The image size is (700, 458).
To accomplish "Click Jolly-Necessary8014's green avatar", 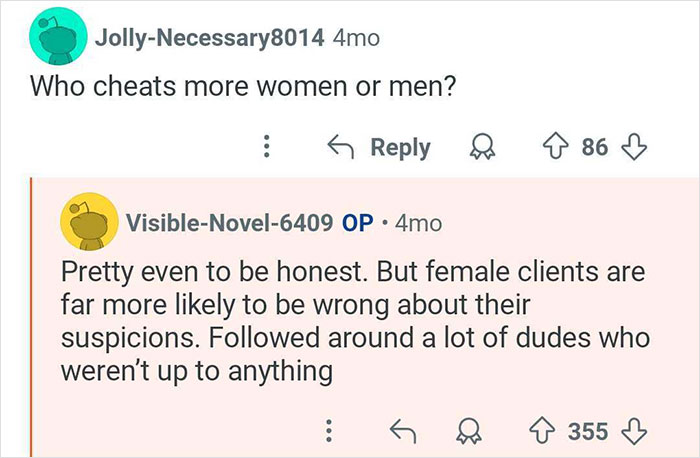I will [55, 39].
